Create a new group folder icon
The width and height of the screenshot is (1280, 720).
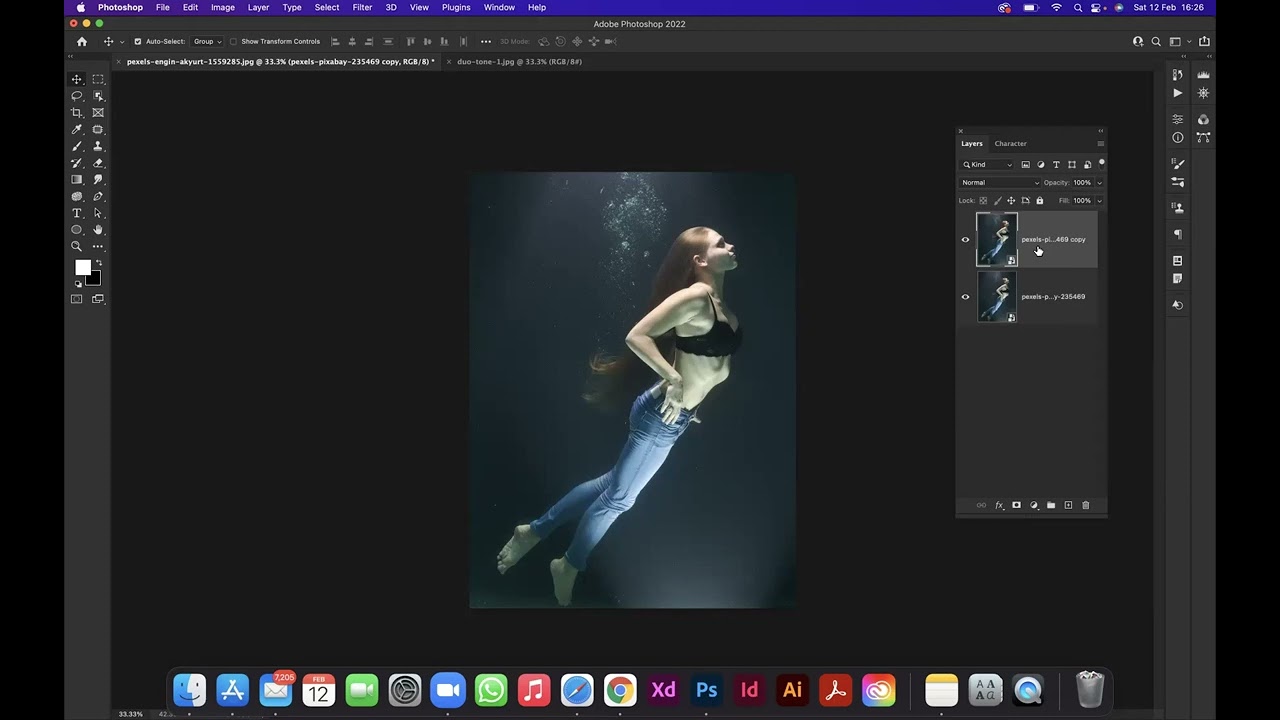pos(1051,505)
